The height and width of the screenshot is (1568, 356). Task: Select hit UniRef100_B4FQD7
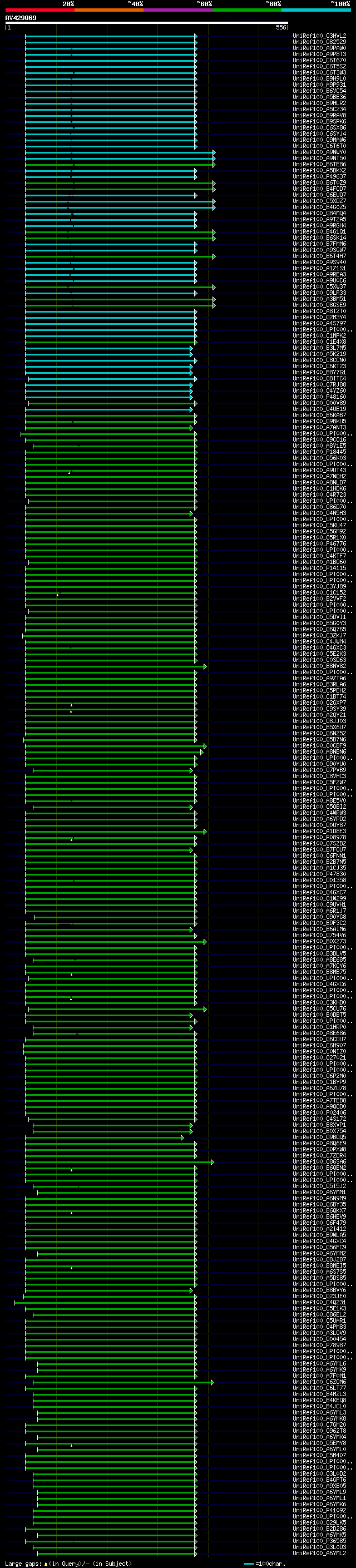(319, 189)
